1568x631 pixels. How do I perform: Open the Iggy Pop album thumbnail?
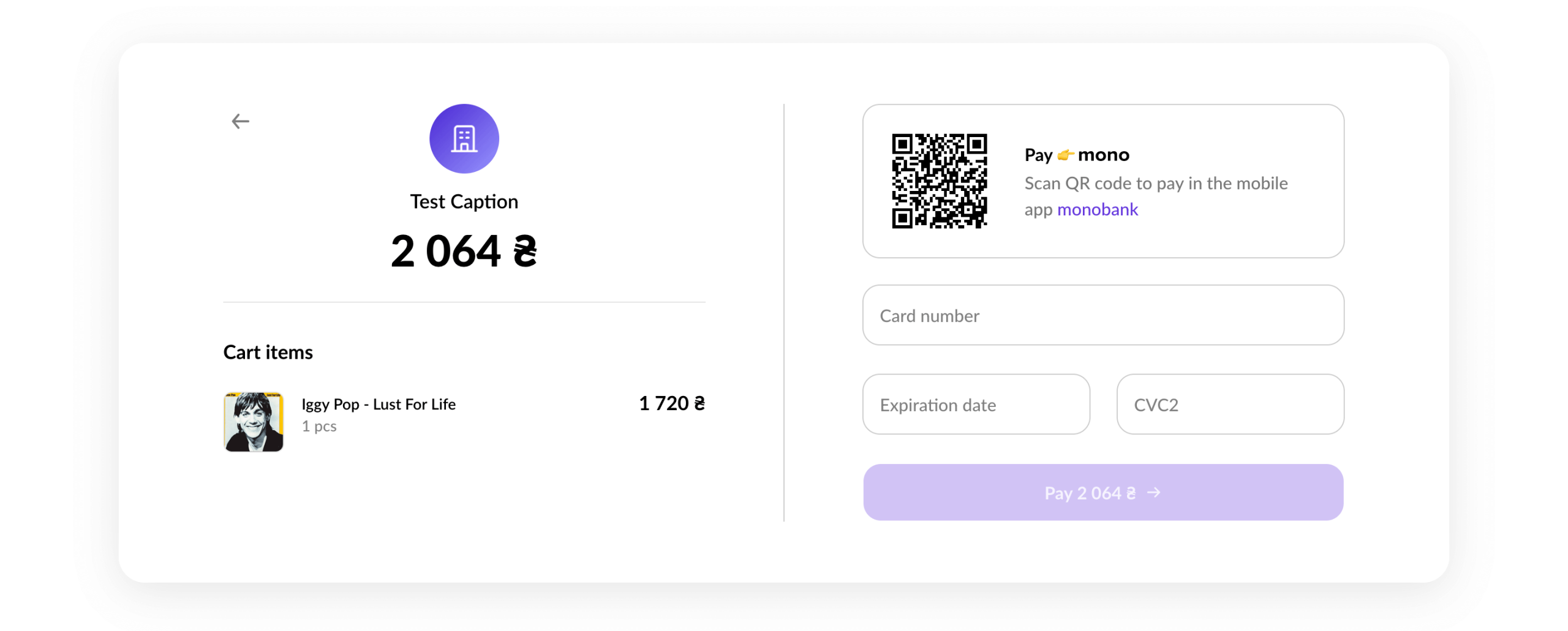point(254,422)
